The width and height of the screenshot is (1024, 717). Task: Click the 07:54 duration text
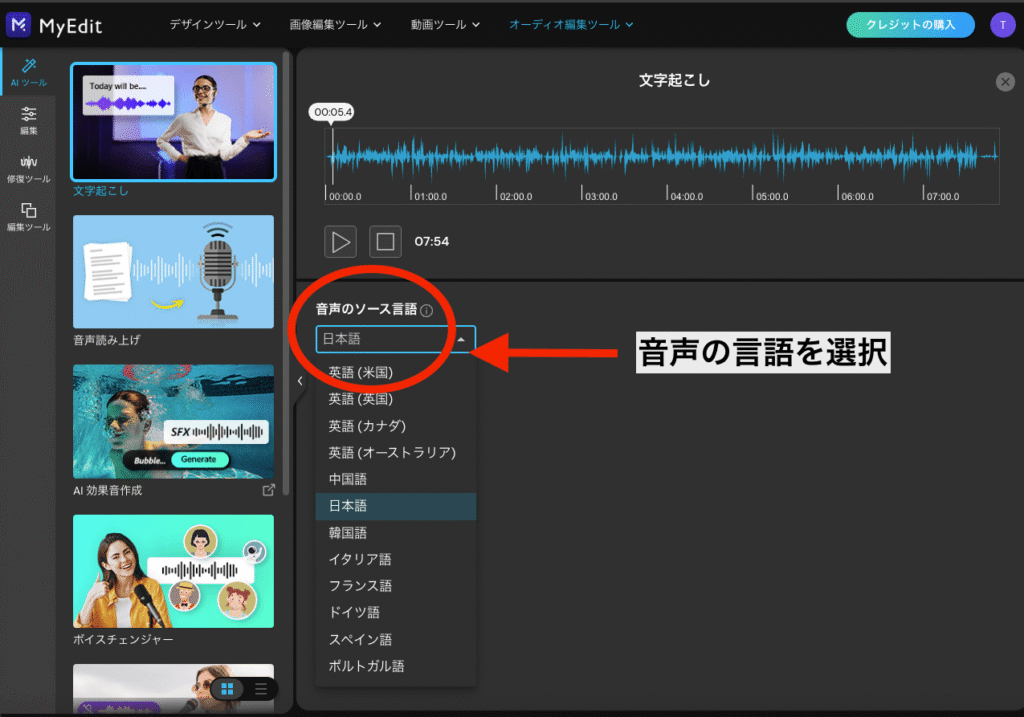[432, 242]
